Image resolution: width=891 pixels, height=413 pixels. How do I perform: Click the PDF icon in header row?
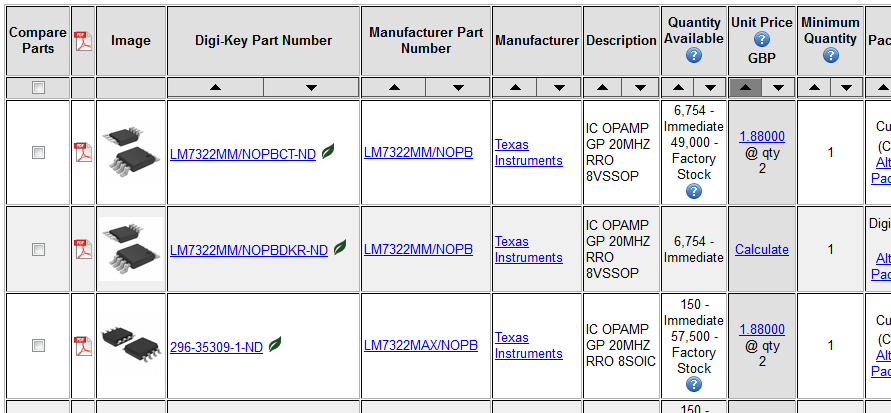83,41
